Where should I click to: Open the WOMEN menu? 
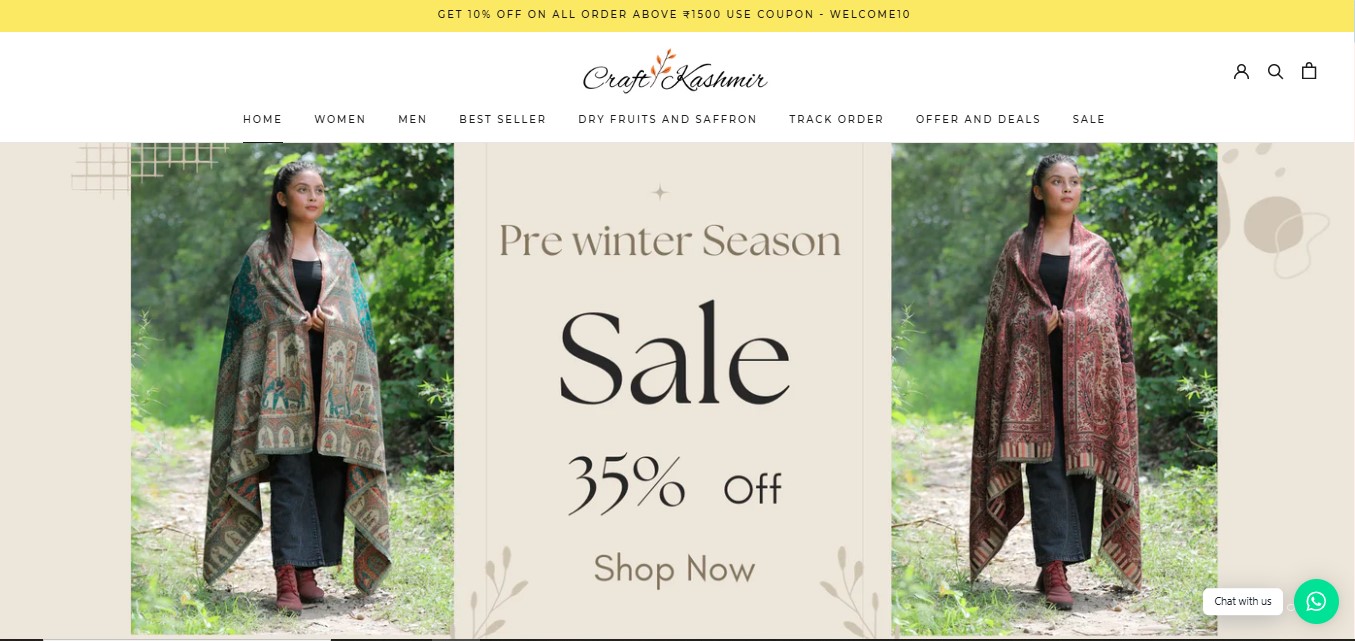tap(340, 119)
